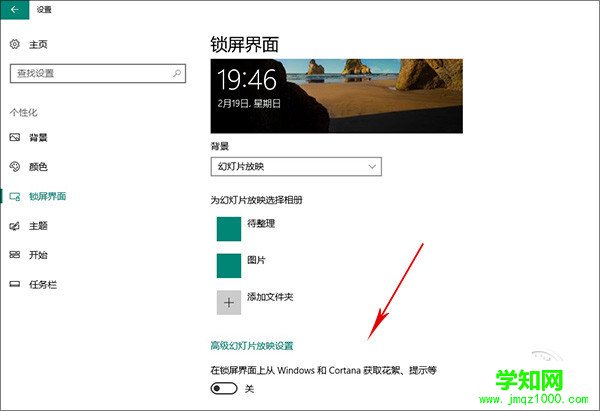Click the dropdown chevron arrow
This screenshot has height=411, width=600.
[372, 166]
